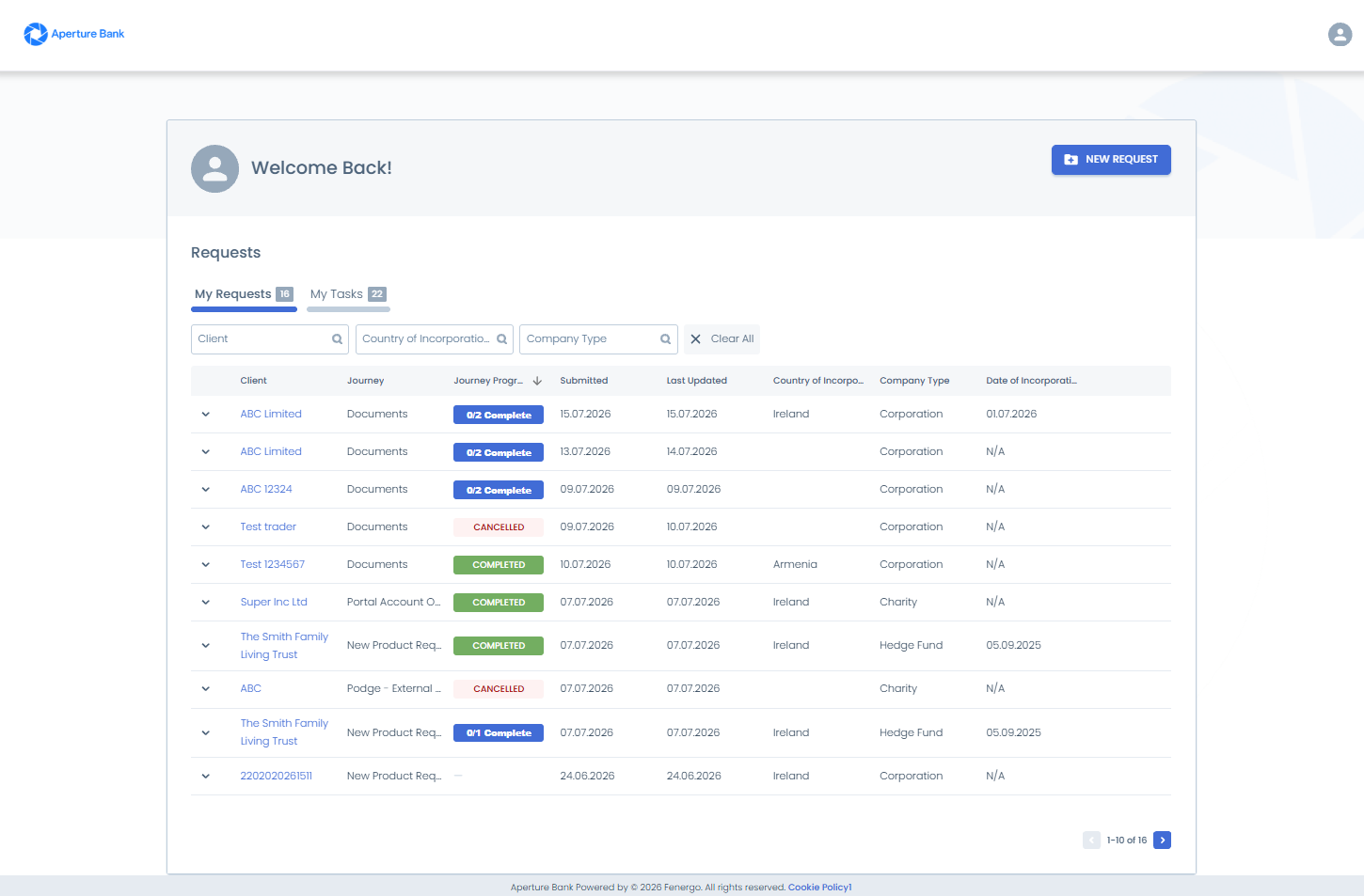1364x896 pixels.
Task: Click the 1-10 of 16 pagination text
Action: 1127,841
